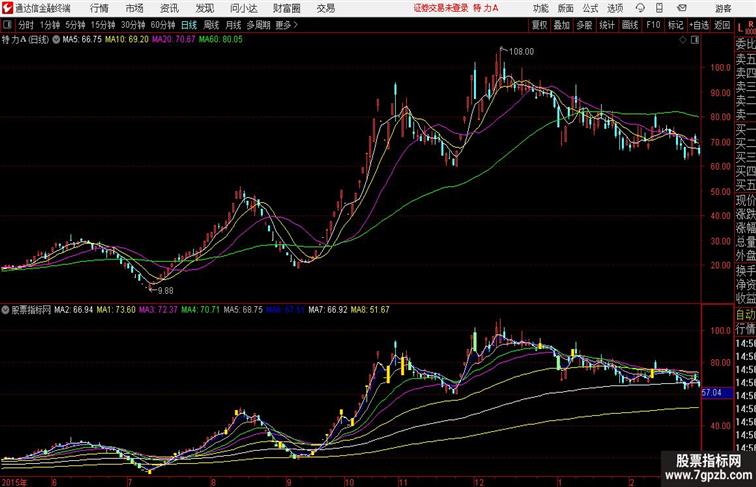This screenshot has height=487, width=756.
Task: Switch to the 30分钟 period tab
Action: [133, 25]
